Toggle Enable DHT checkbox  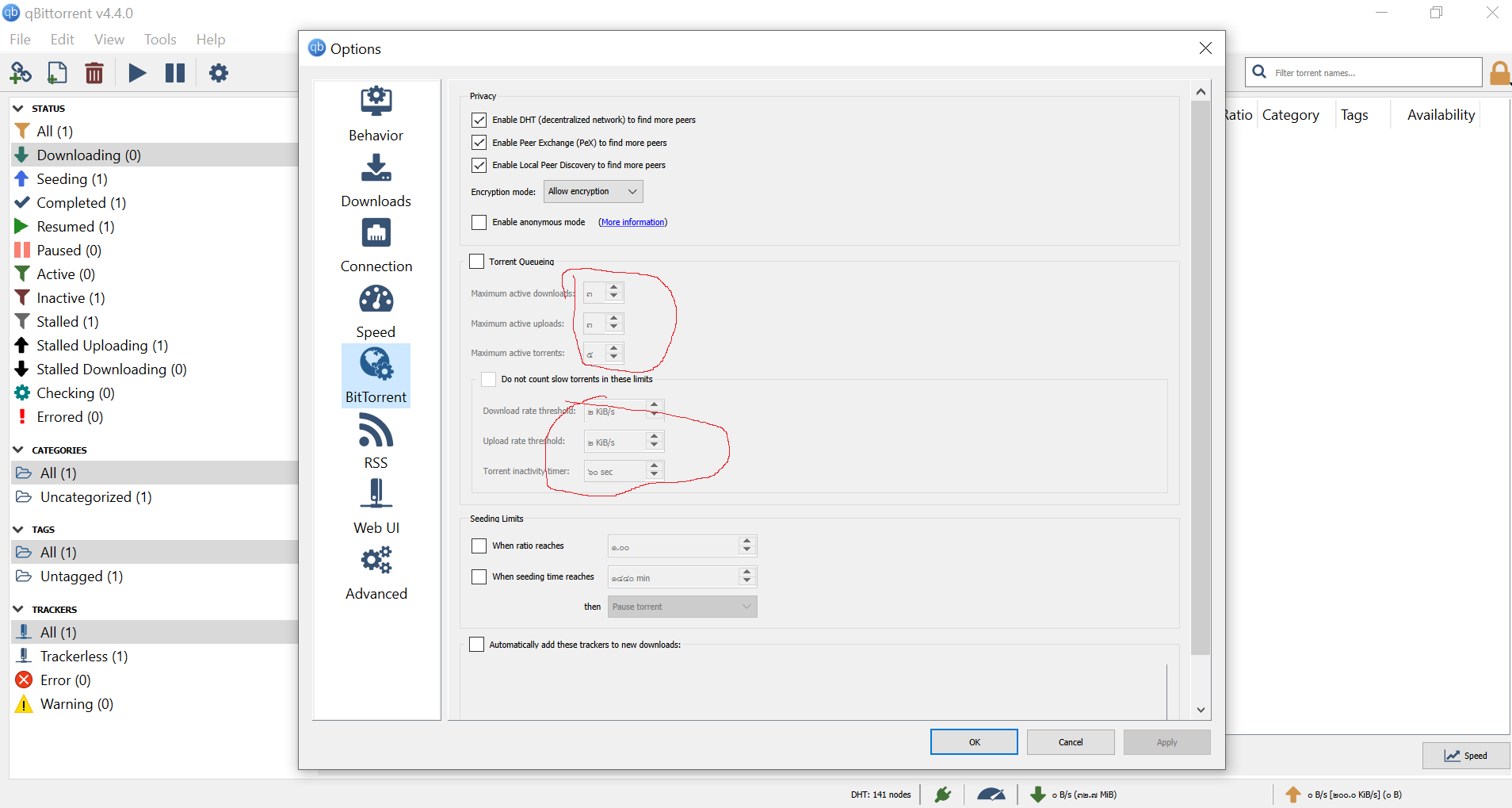point(479,120)
